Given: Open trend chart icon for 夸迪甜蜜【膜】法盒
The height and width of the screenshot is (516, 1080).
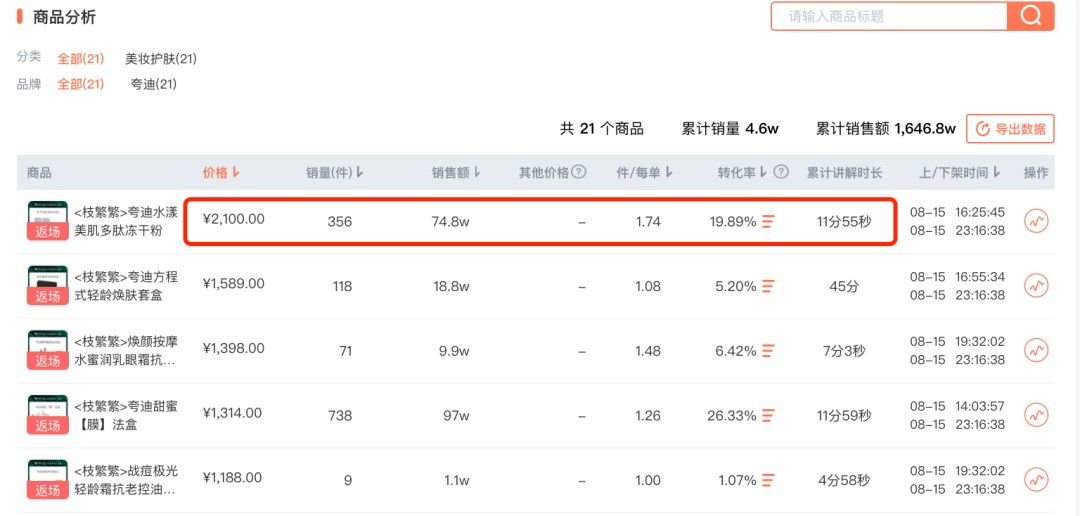Looking at the screenshot, I should [x=1036, y=415].
